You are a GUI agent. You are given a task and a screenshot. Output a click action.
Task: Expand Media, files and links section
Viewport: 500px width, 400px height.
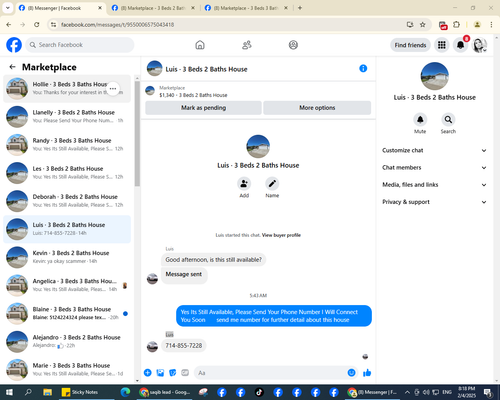434,185
